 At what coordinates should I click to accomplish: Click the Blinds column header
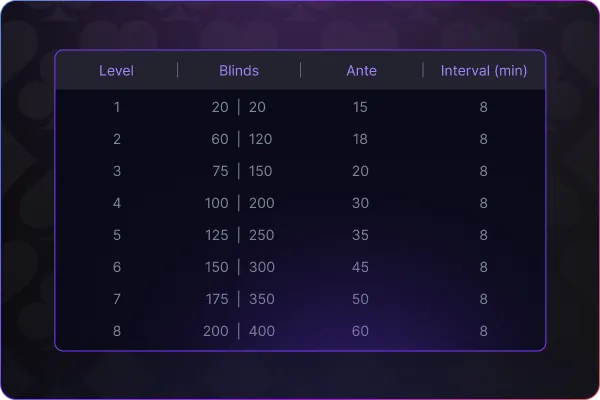point(239,71)
